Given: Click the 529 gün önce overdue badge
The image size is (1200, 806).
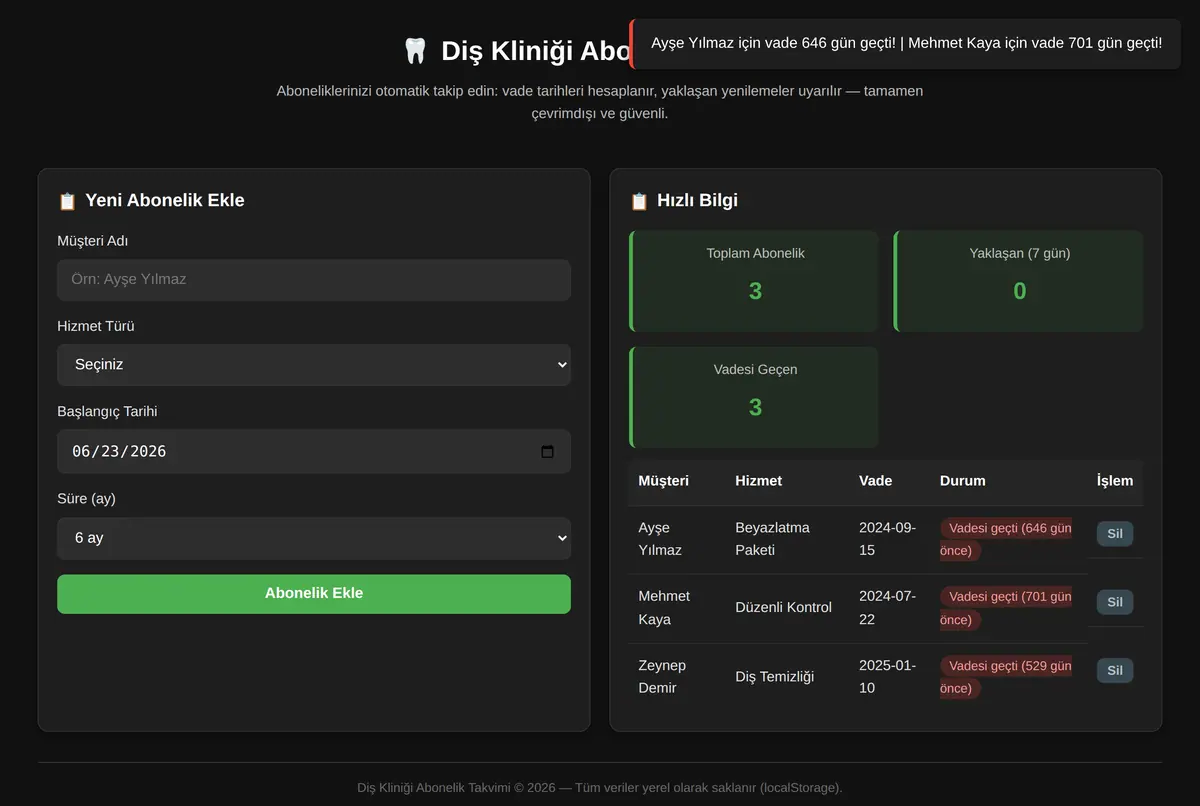Looking at the screenshot, I should click(x=1006, y=677).
